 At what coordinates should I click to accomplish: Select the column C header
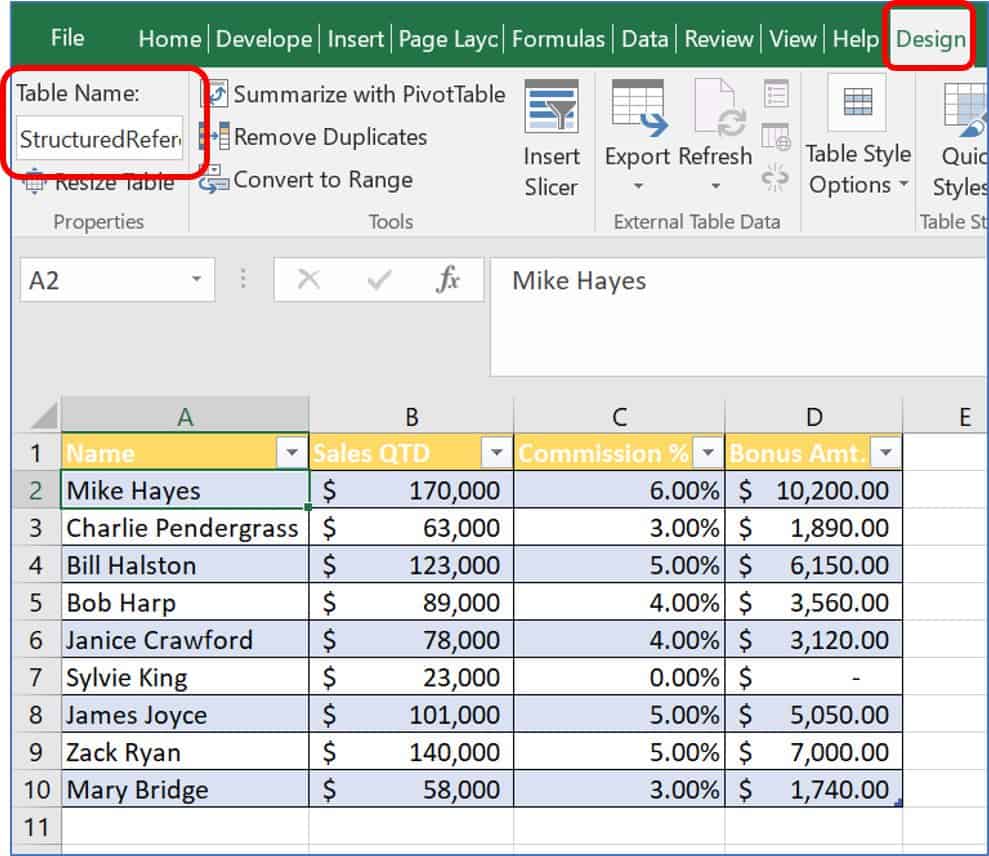click(x=619, y=417)
